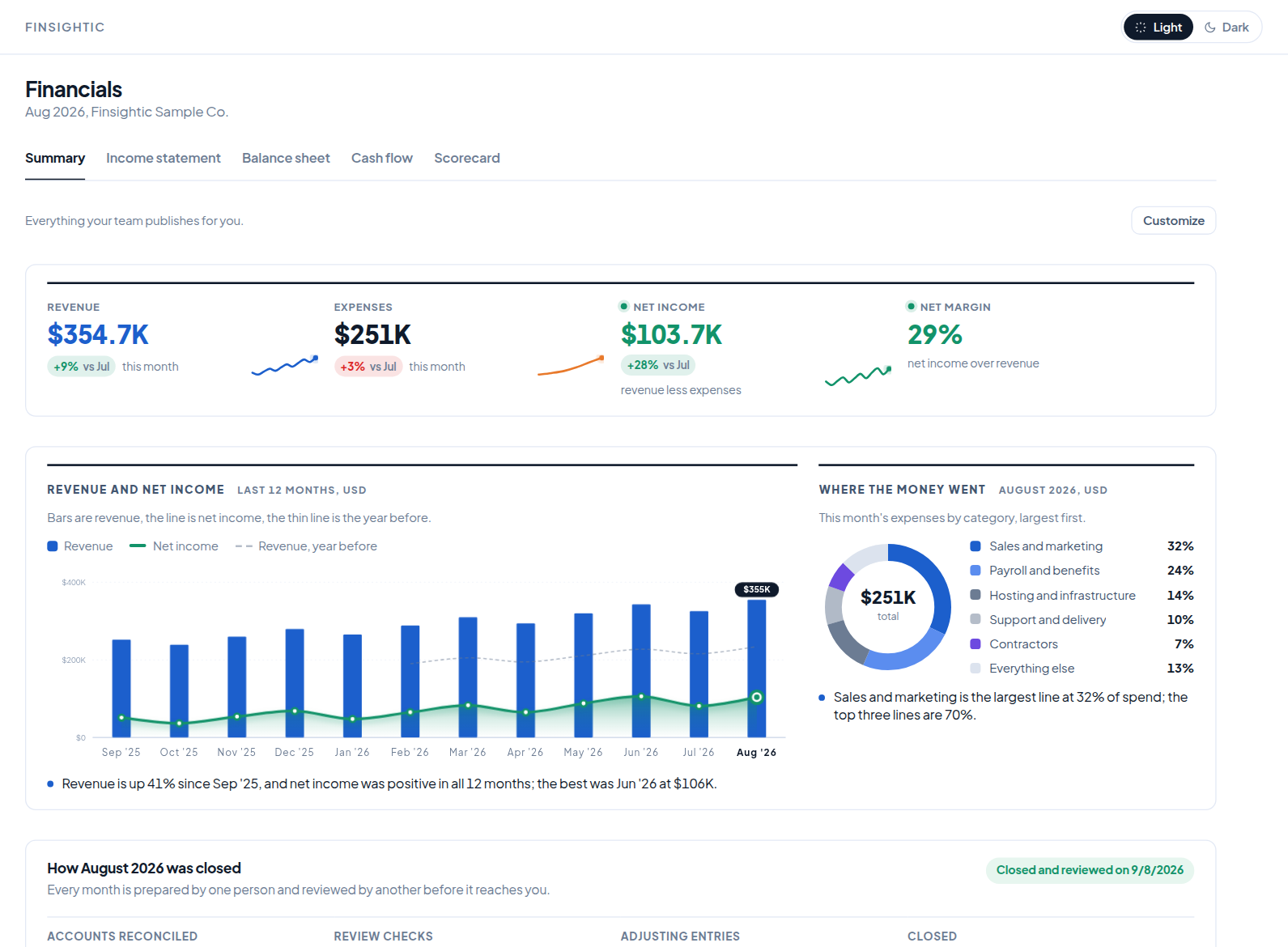Click the net income sparkline chart

pos(858,375)
